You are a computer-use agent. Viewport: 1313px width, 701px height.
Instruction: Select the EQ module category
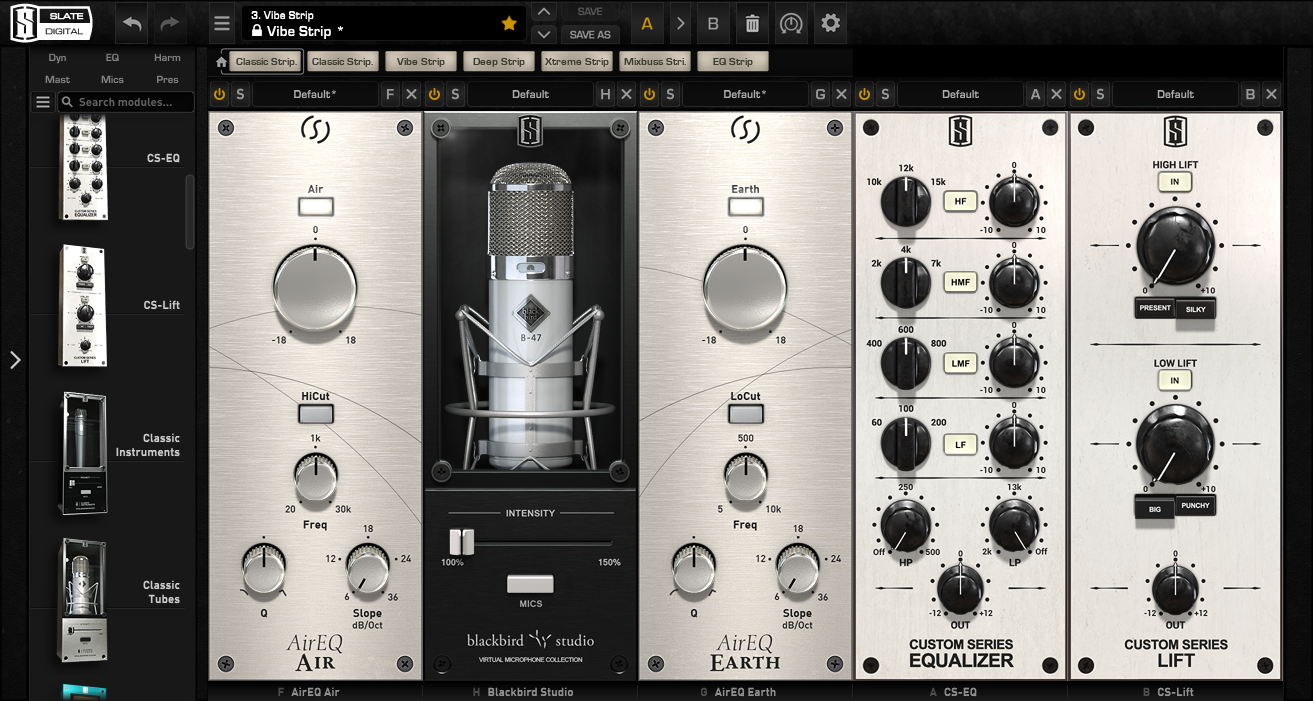(x=112, y=58)
